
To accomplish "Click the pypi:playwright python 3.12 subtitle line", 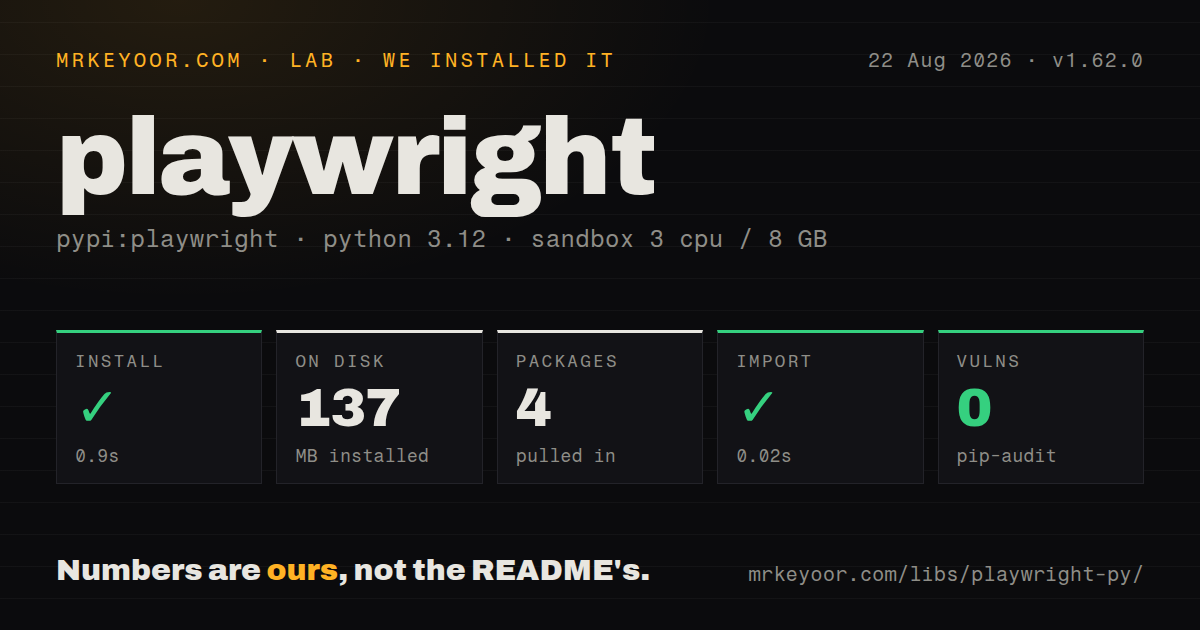I will (442, 240).
